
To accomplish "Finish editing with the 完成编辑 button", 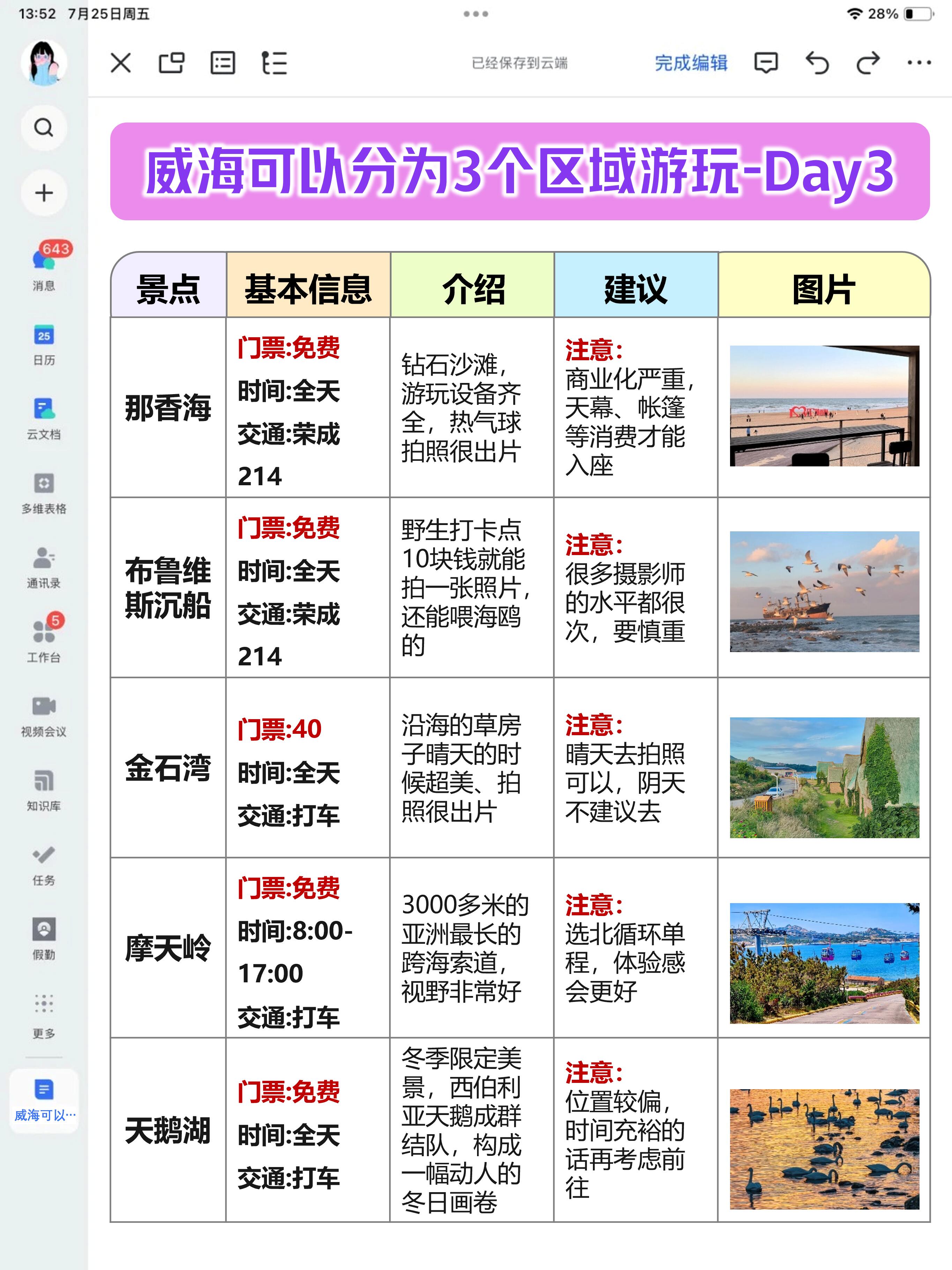I will point(691,62).
